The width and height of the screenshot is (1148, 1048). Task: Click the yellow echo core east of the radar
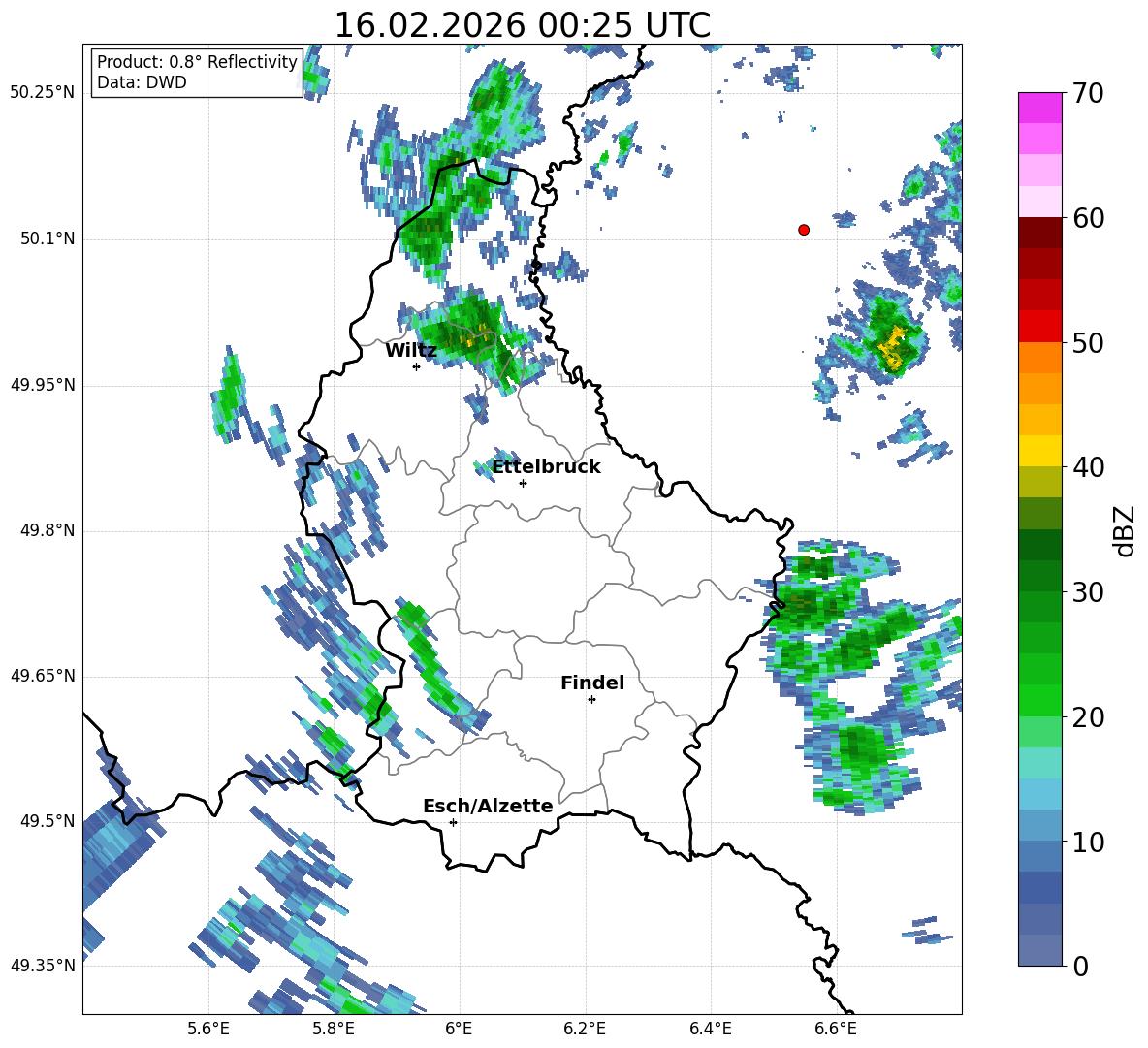coord(892,347)
